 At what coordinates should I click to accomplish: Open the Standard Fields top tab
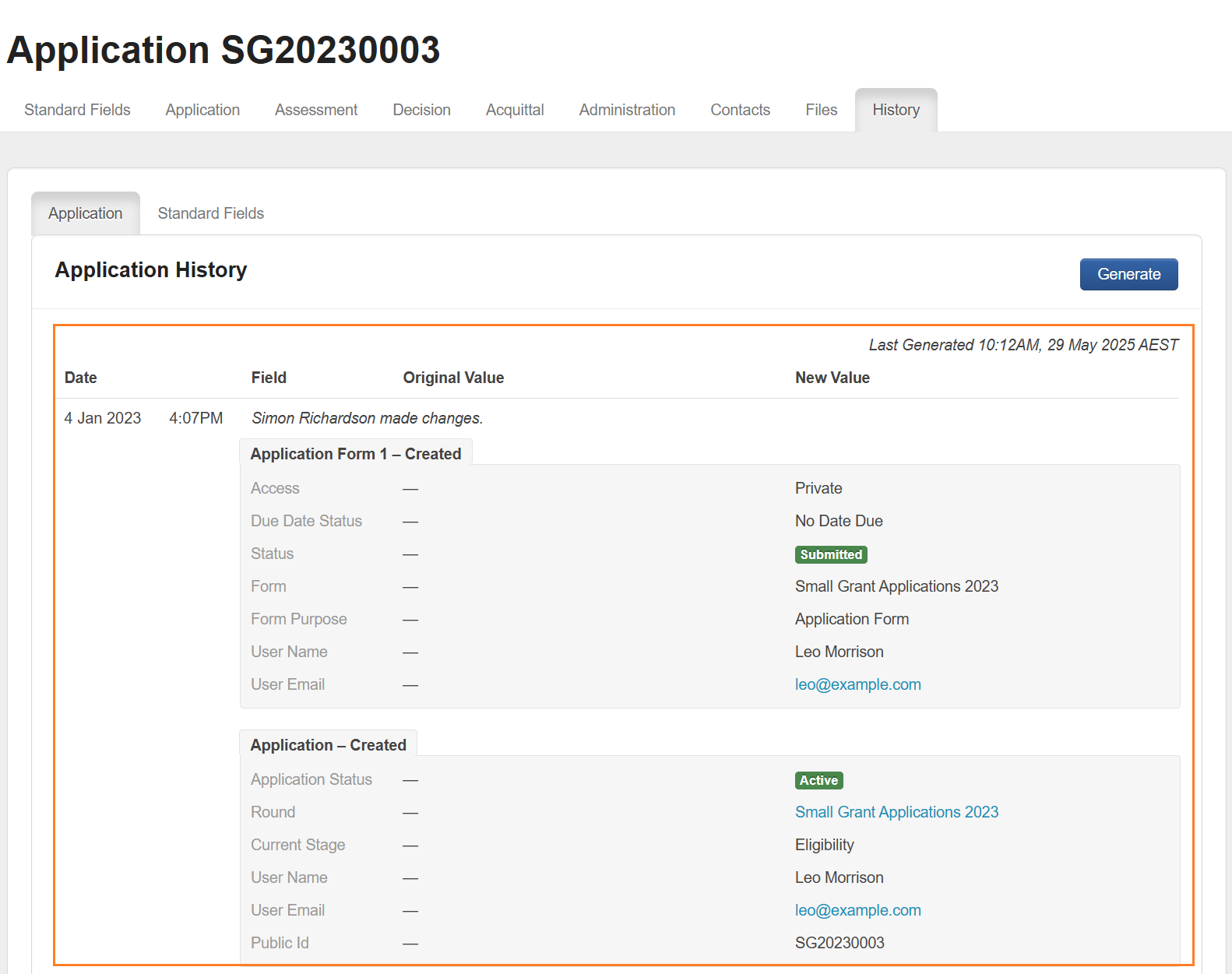tap(77, 110)
